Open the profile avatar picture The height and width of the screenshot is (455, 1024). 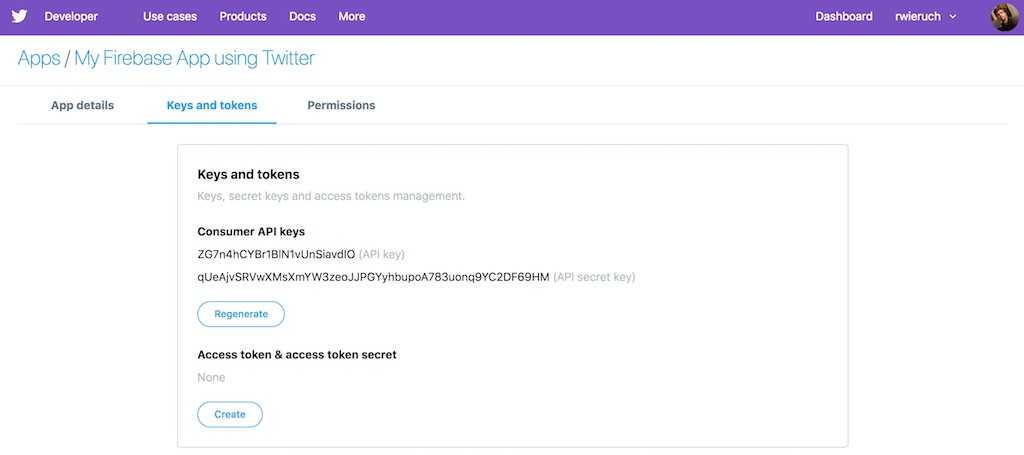(x=1004, y=17)
